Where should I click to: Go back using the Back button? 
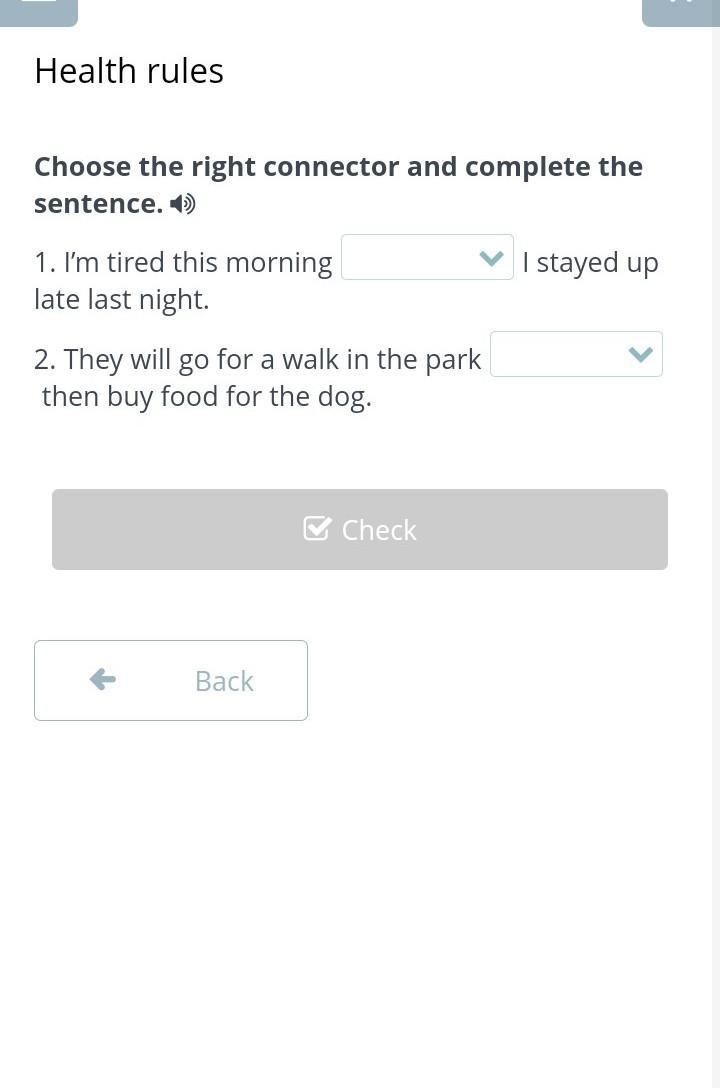tap(171, 680)
